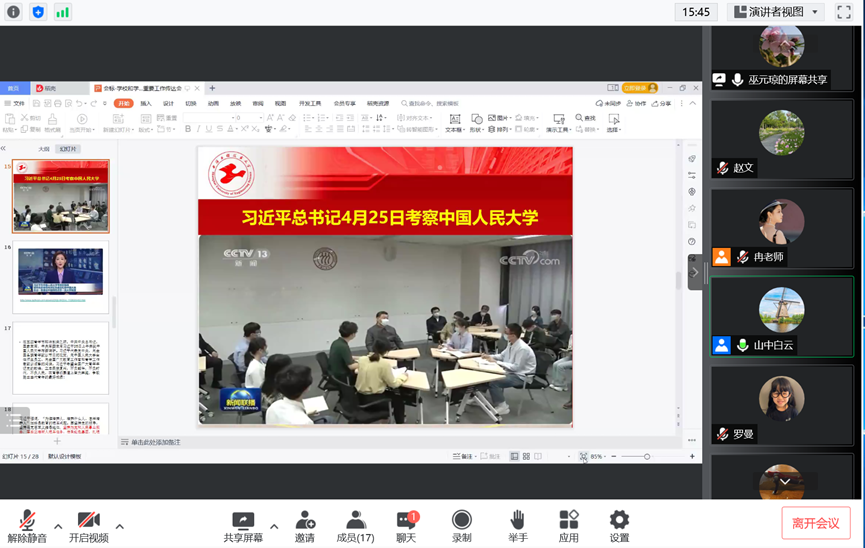Open the 成员(17) members panel

(355, 526)
